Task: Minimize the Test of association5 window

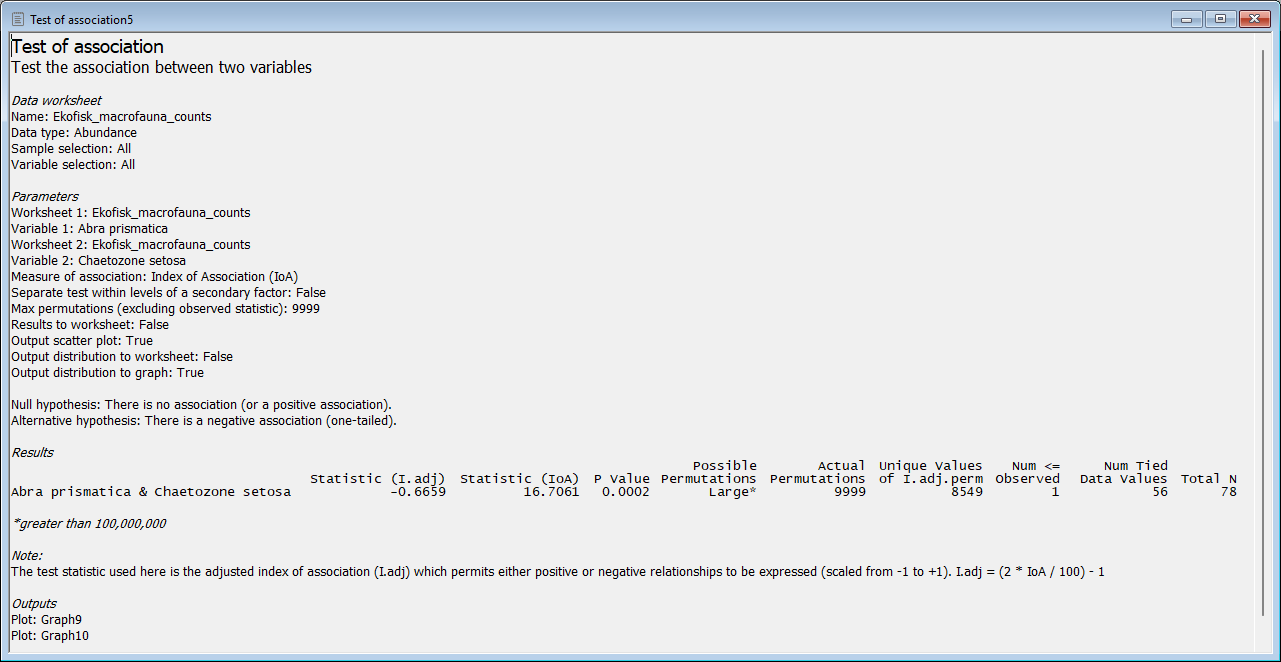Action: pos(1186,18)
